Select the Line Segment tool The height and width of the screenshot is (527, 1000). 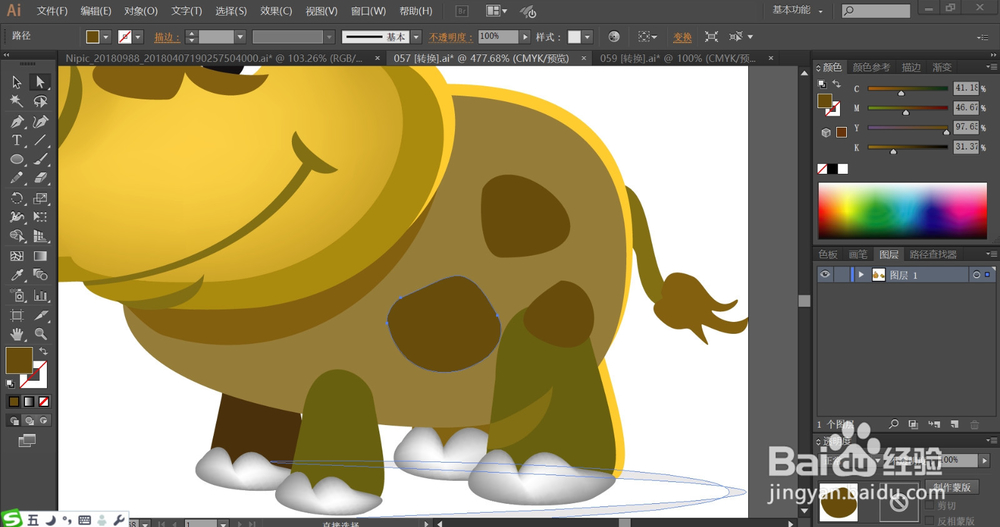click(x=40, y=140)
